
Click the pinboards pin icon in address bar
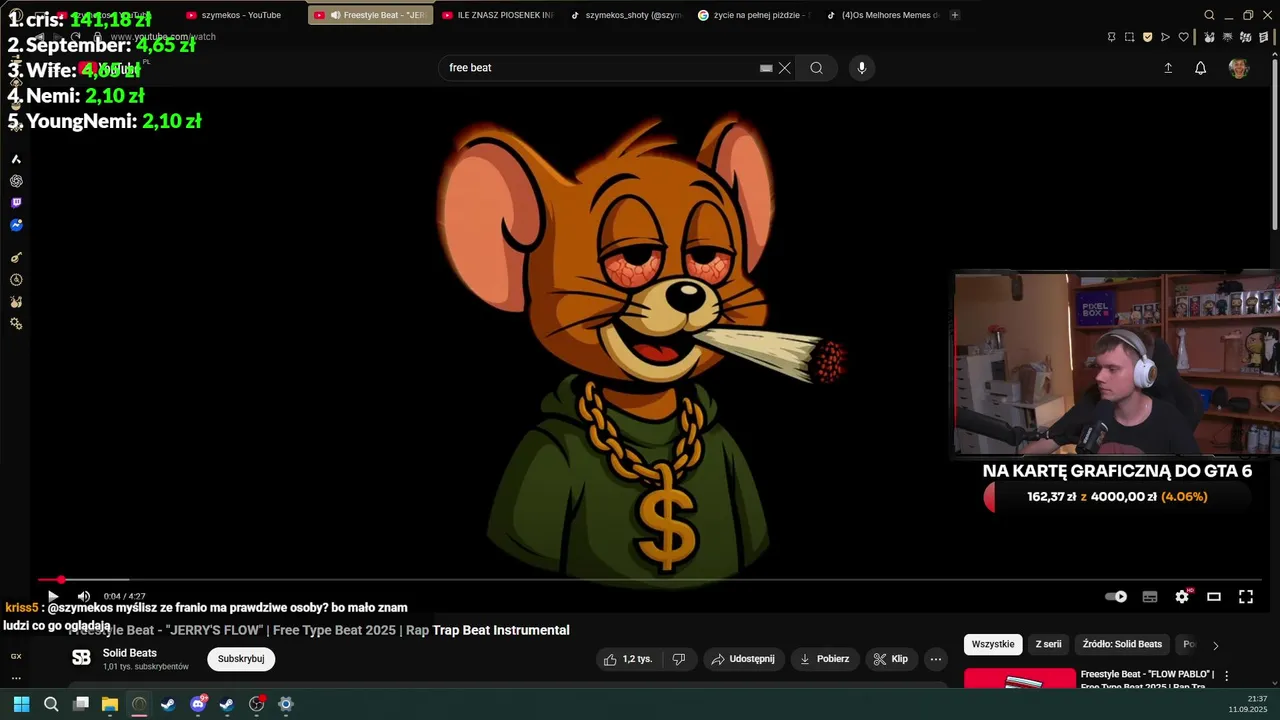(x=1111, y=37)
